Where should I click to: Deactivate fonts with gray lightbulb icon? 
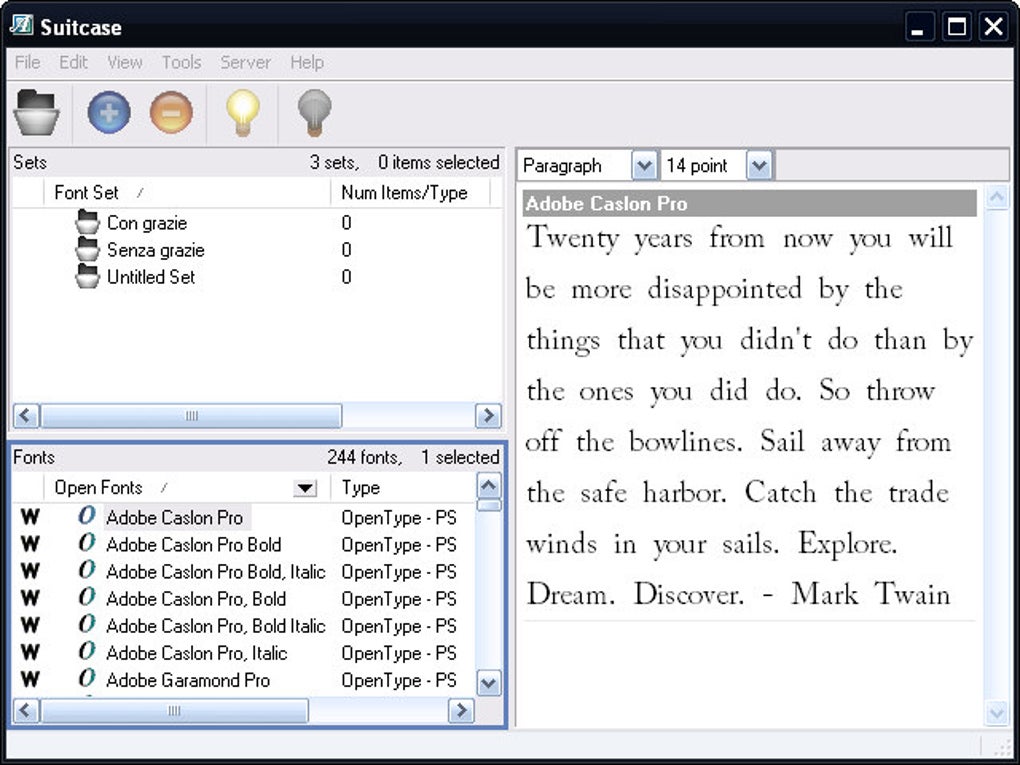coord(314,112)
